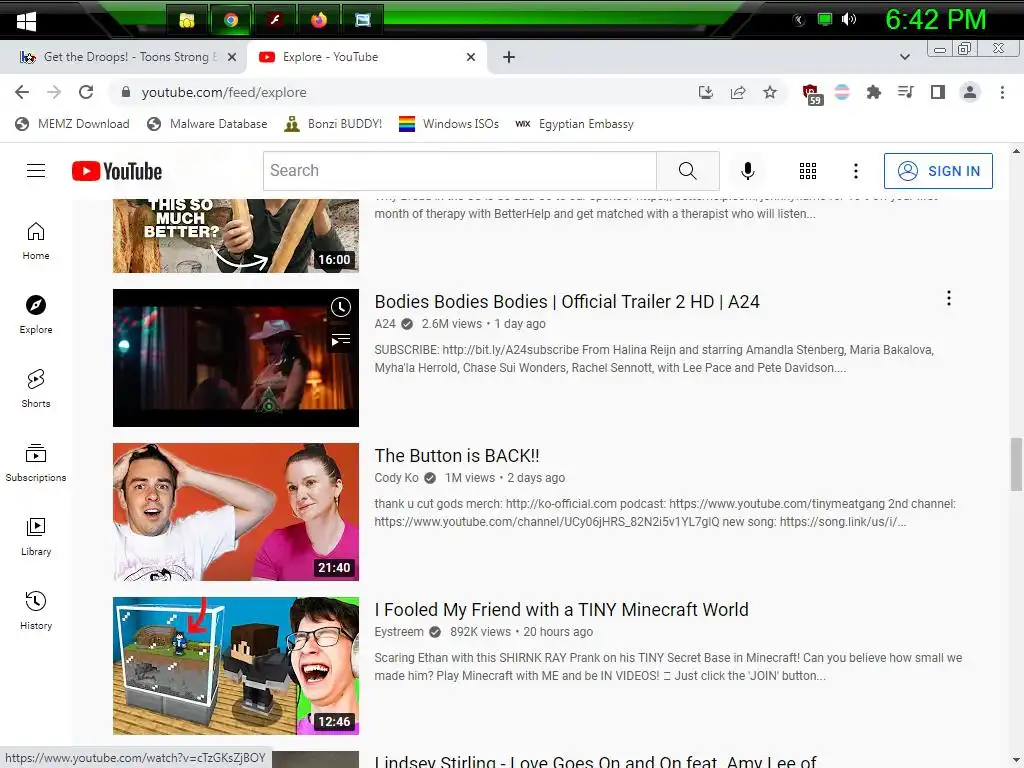Open Chrome three-dot menu

[1002, 92]
